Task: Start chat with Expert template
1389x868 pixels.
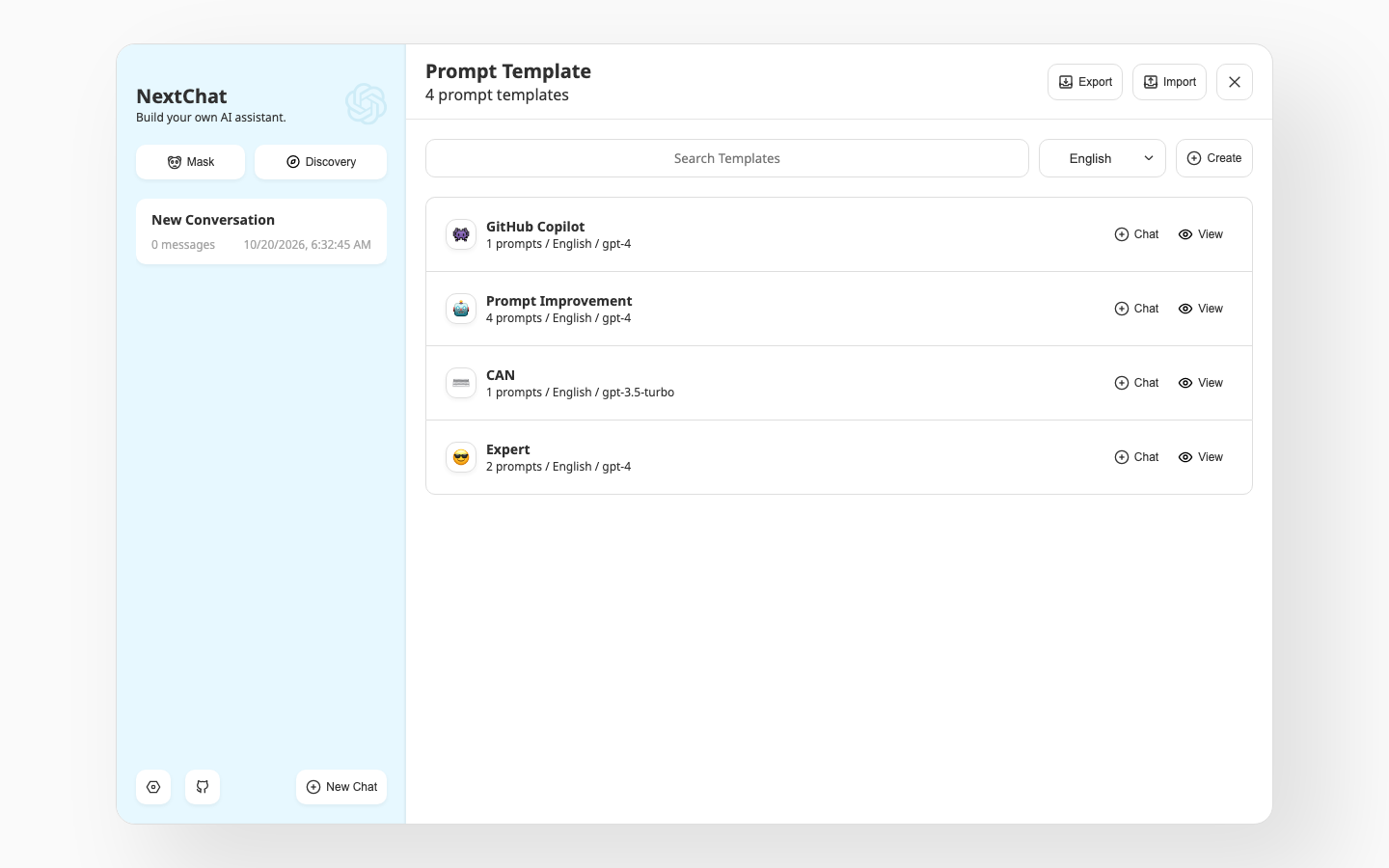Action: (x=1136, y=457)
